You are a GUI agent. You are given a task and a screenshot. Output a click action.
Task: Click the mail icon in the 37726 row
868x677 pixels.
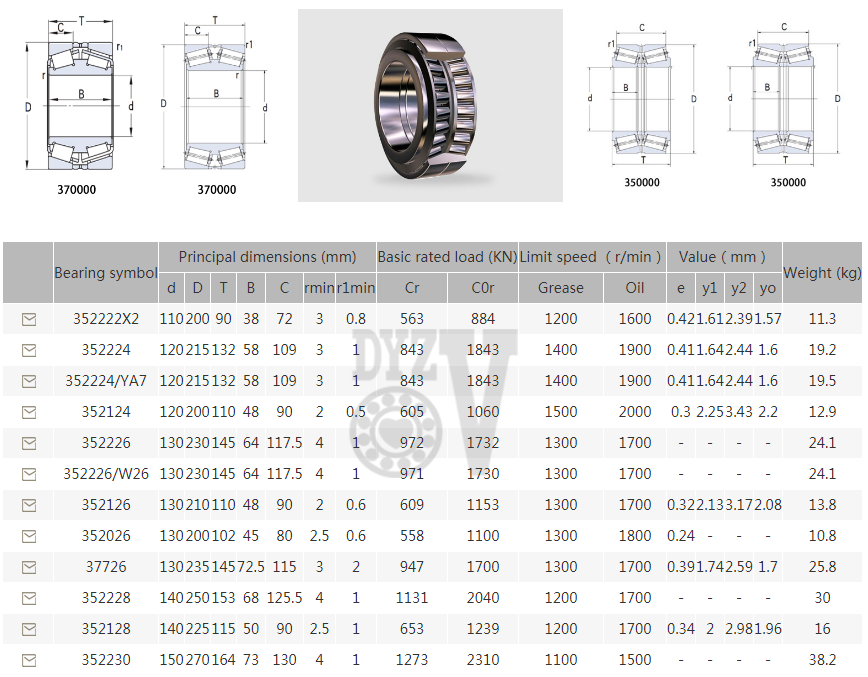tap(28, 567)
